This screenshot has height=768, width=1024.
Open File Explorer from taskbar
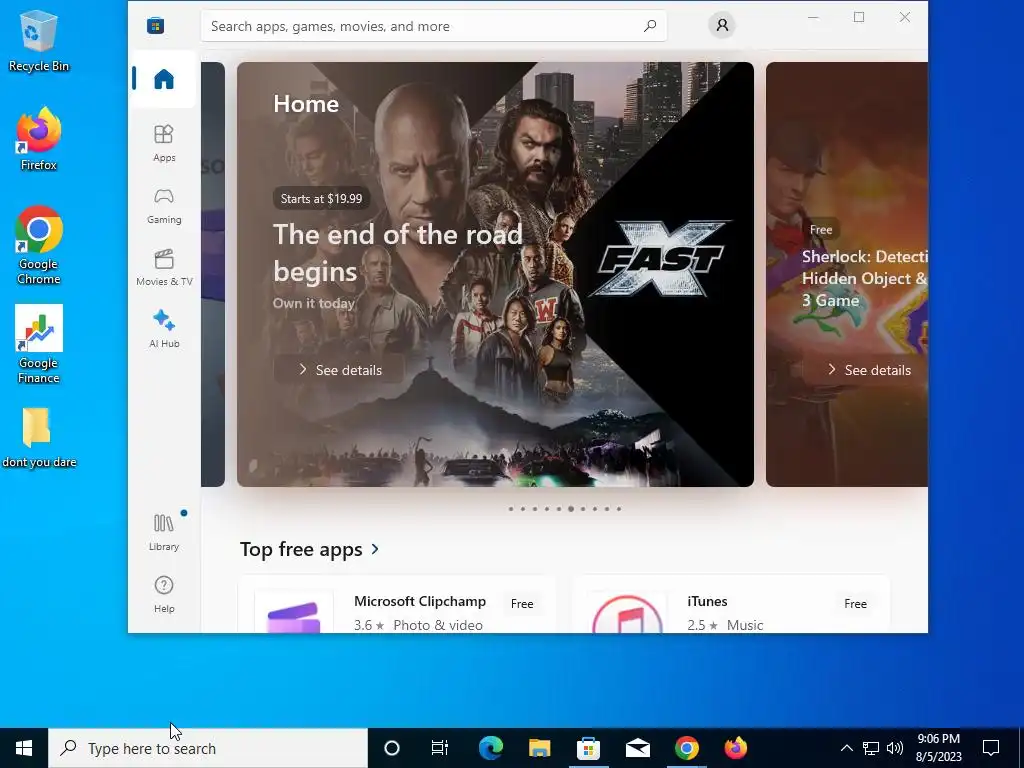coord(539,748)
